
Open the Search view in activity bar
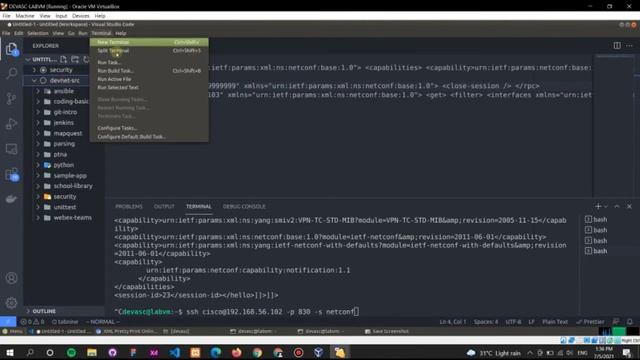pyautogui.click(x=11, y=73)
